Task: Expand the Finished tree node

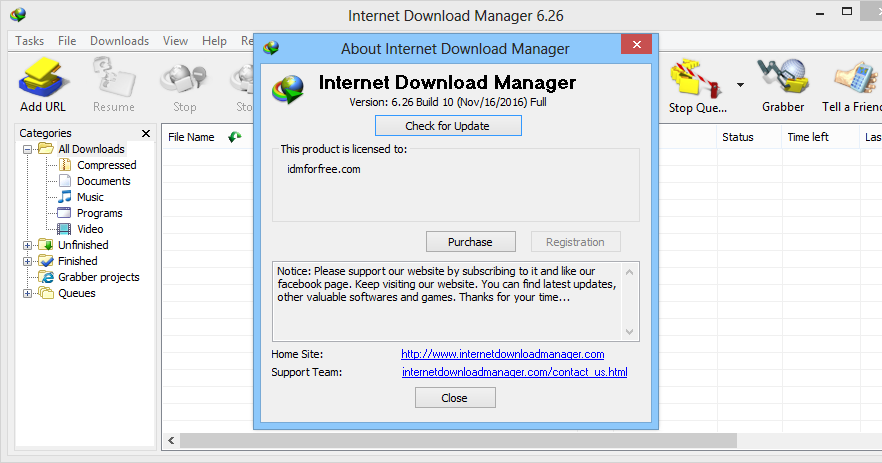Action: 27,262
